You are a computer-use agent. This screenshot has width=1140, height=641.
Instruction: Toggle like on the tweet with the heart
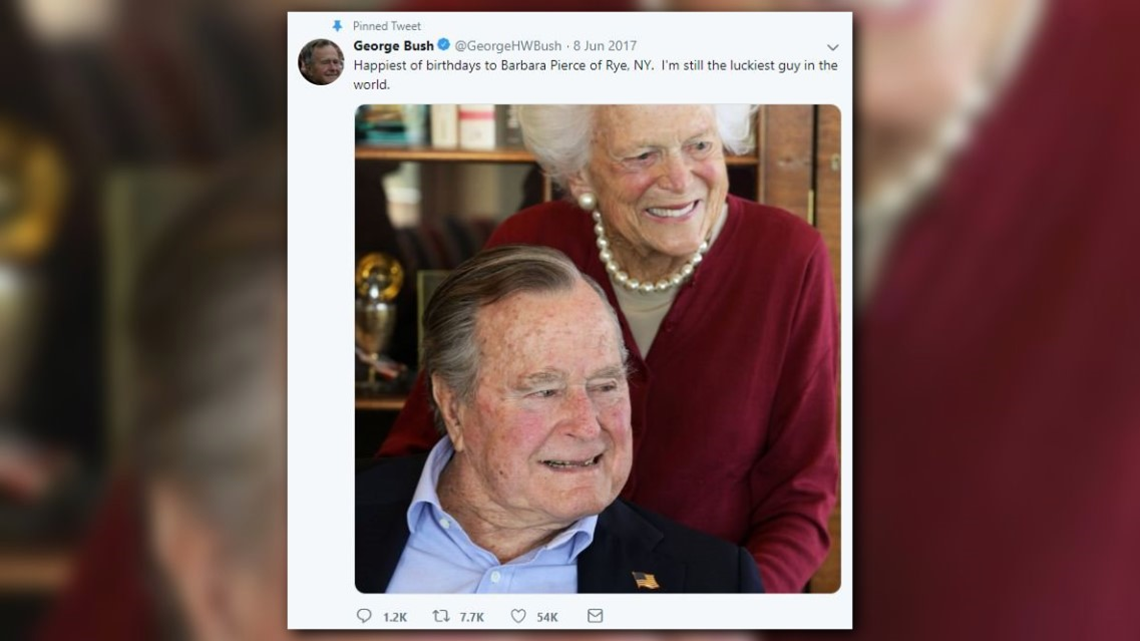click(518, 616)
